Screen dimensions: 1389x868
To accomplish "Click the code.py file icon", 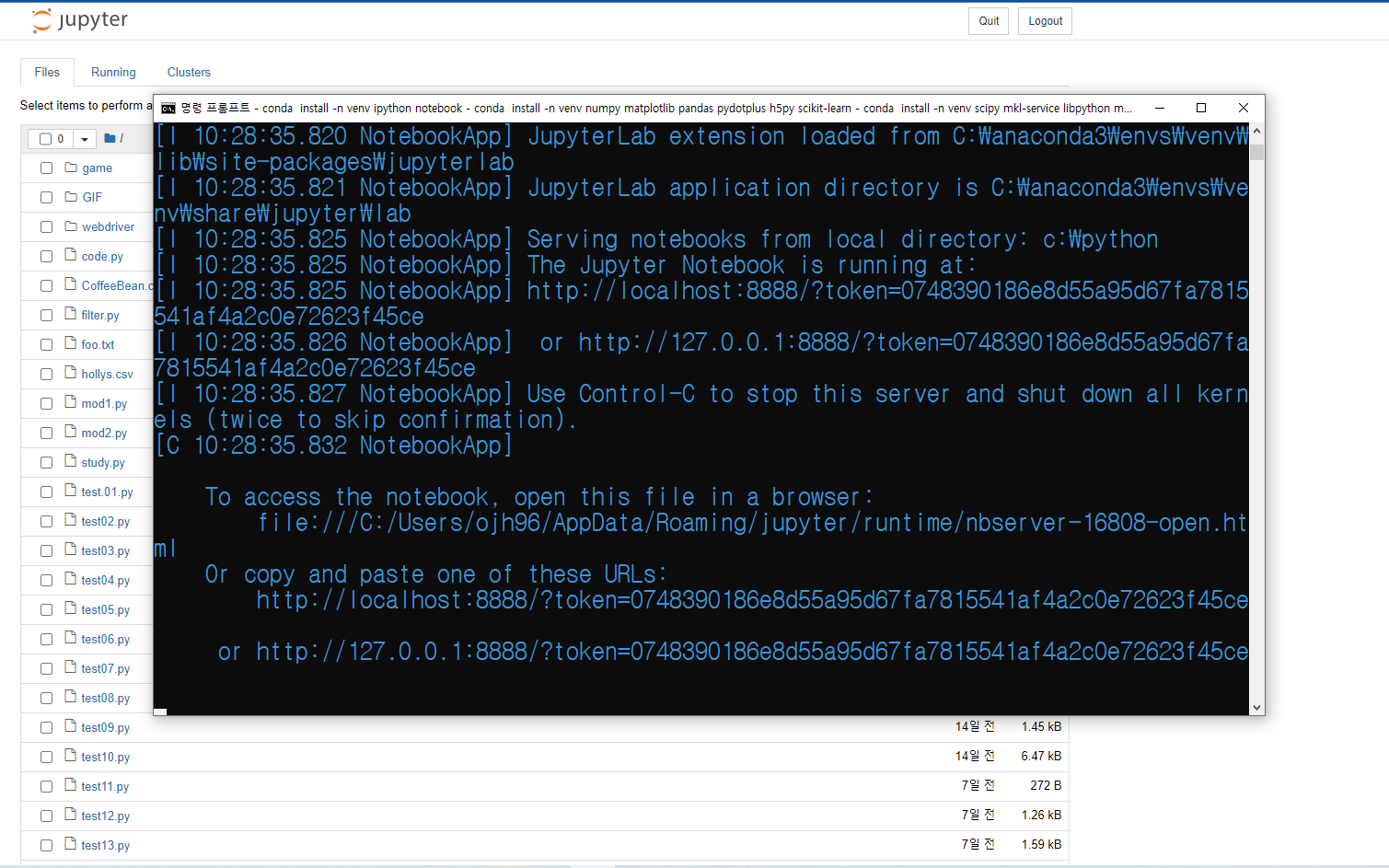I will 71,256.
